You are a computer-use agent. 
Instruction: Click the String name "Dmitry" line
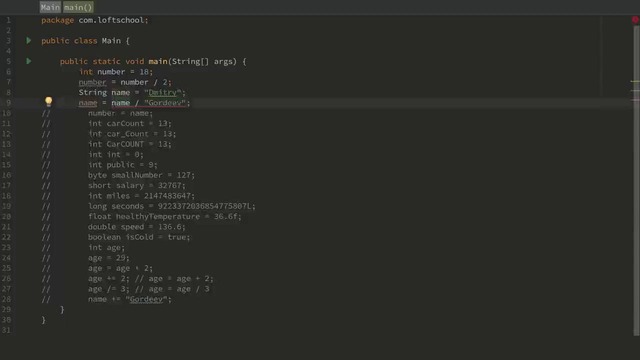coord(132,93)
